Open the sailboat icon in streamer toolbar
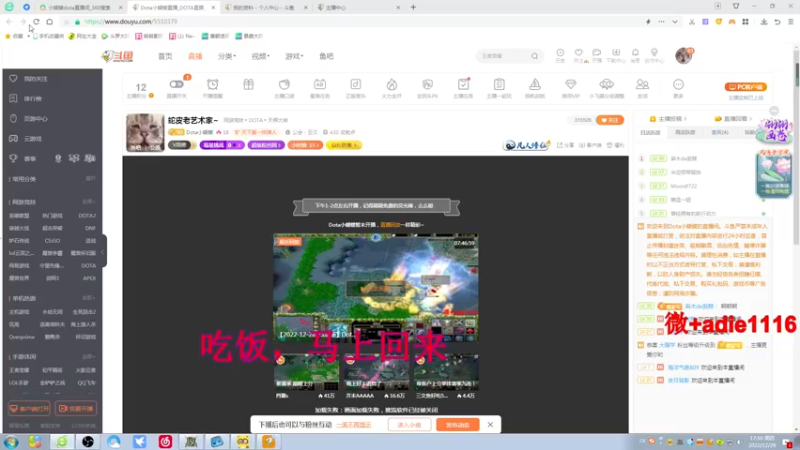 tap(535, 85)
